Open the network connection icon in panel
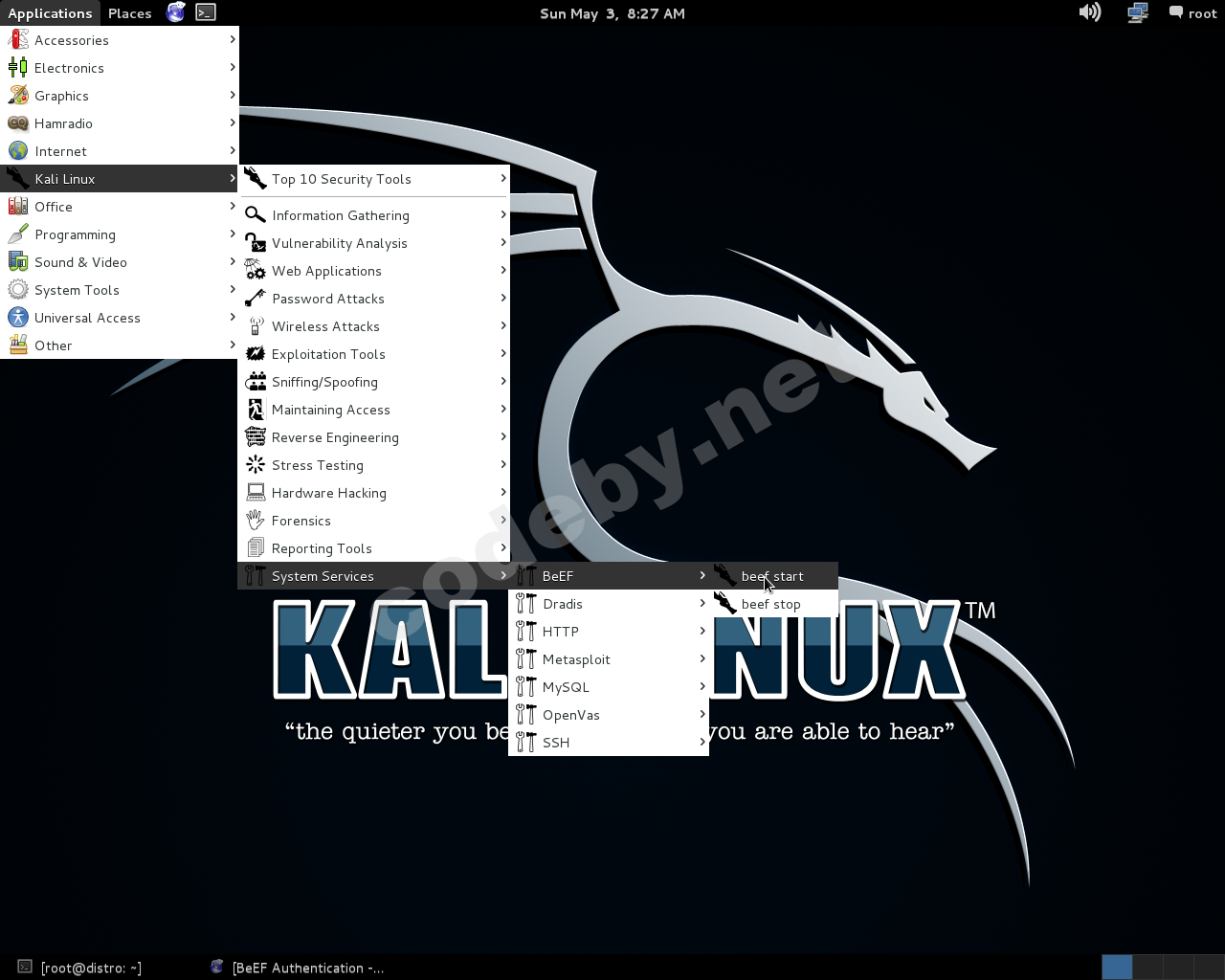This screenshot has width=1225, height=980. click(1137, 12)
